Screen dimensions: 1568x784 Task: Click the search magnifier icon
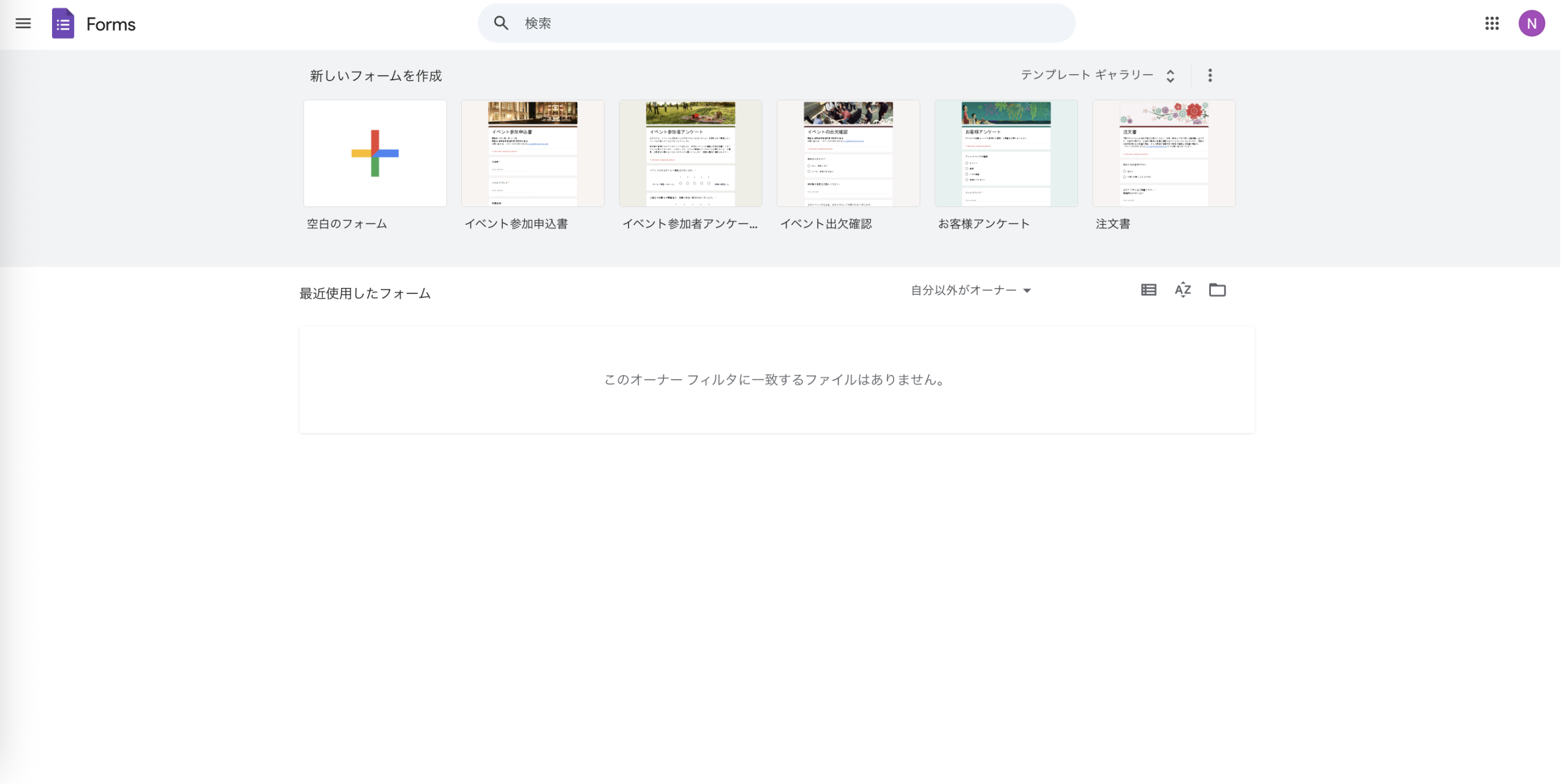pos(500,23)
